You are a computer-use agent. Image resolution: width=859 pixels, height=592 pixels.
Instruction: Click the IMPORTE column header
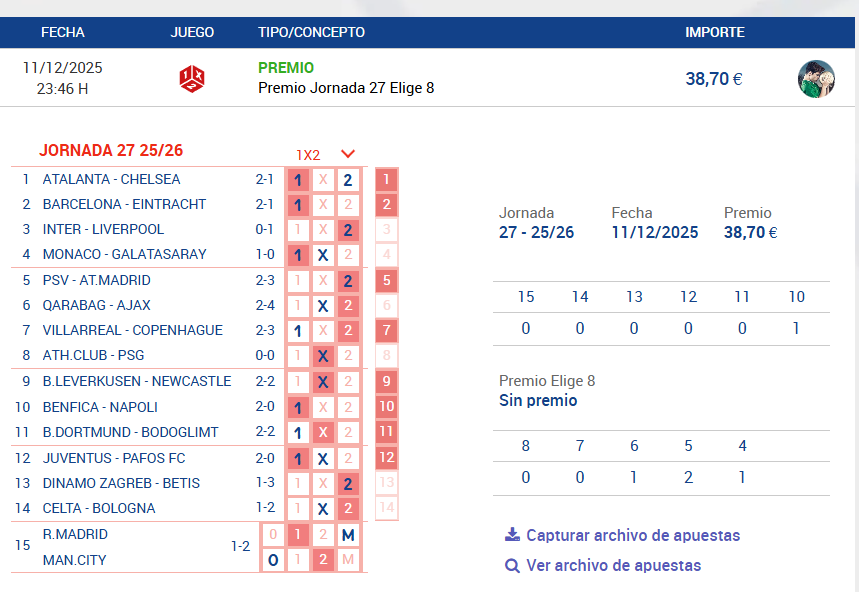point(714,32)
